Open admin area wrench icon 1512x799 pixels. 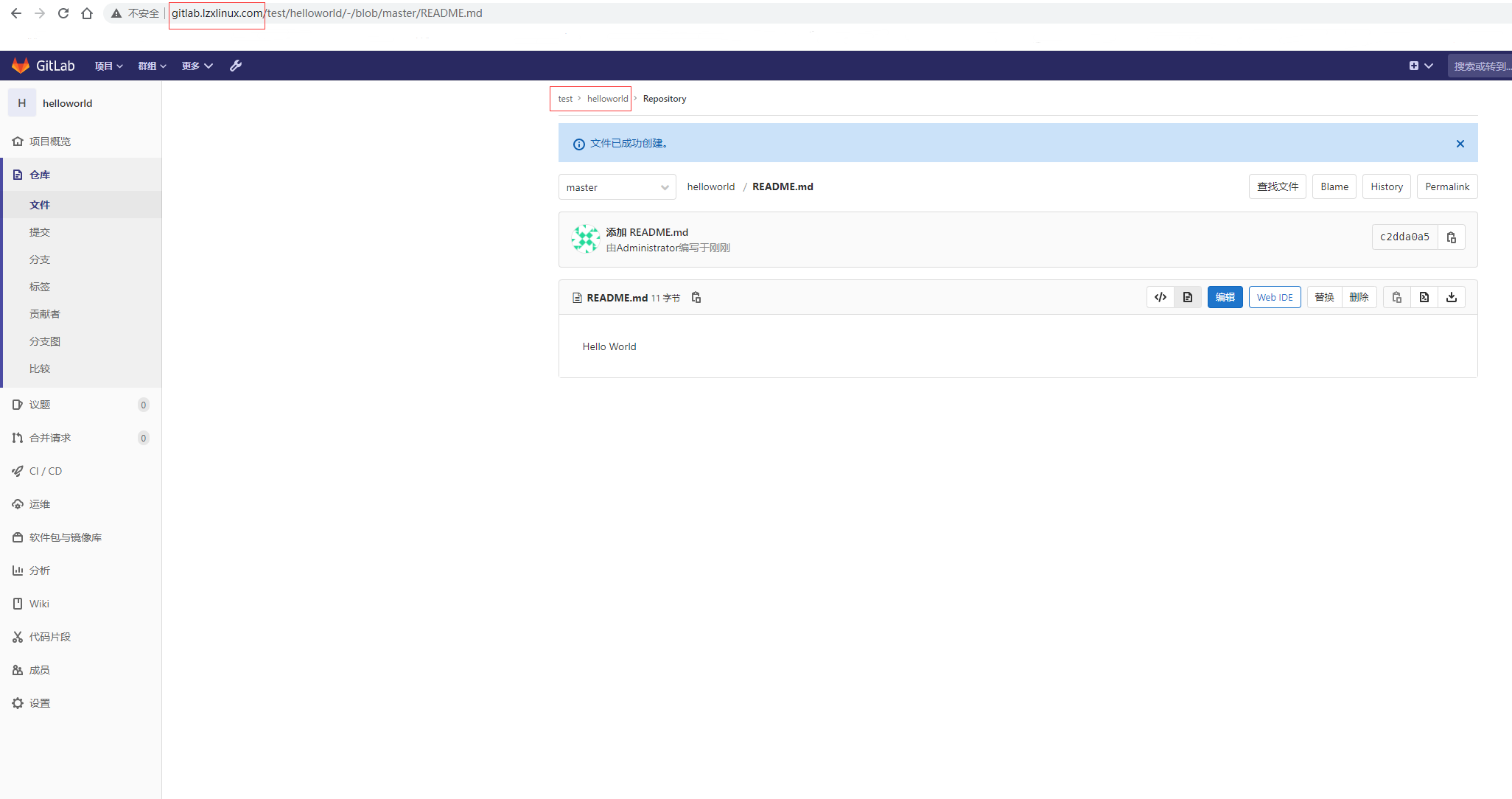tap(236, 66)
